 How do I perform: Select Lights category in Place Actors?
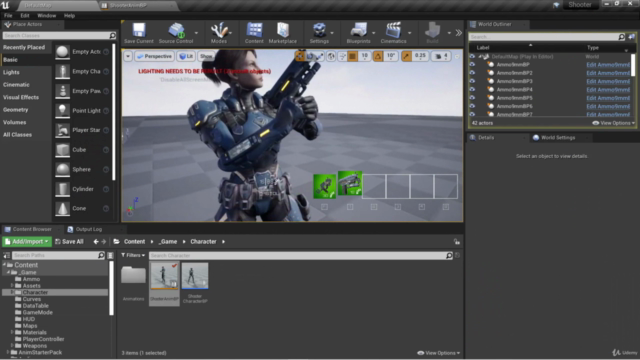click(x=11, y=72)
